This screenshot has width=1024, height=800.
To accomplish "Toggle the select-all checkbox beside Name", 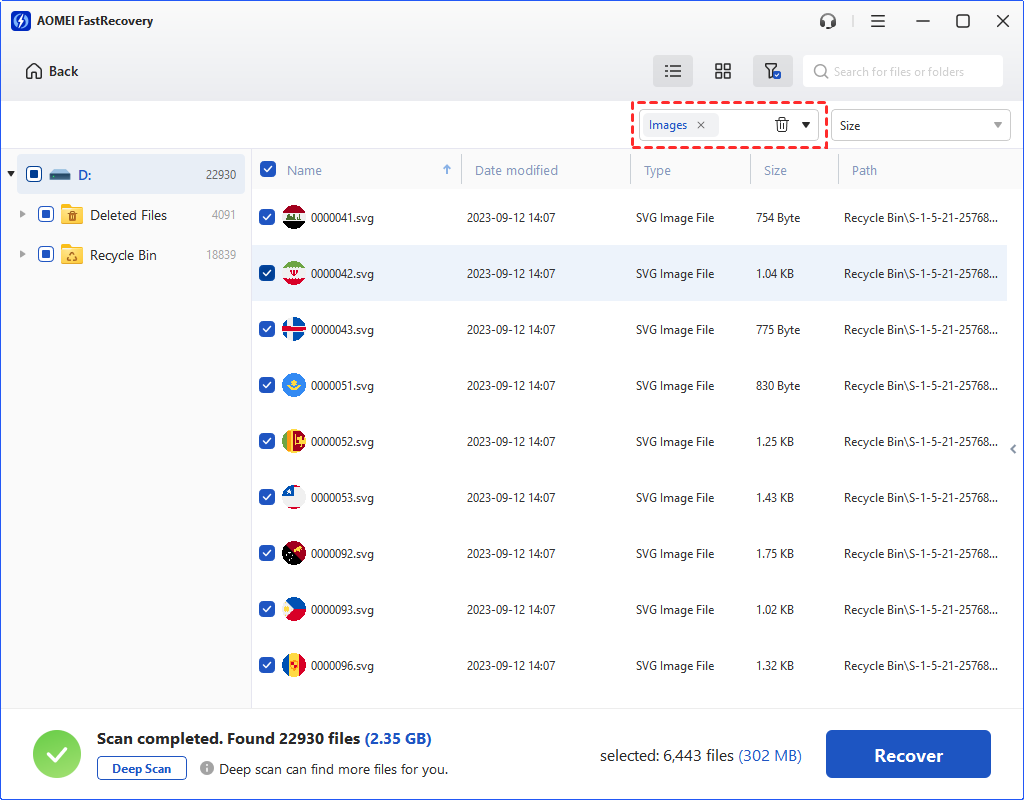I will pyautogui.click(x=268, y=170).
